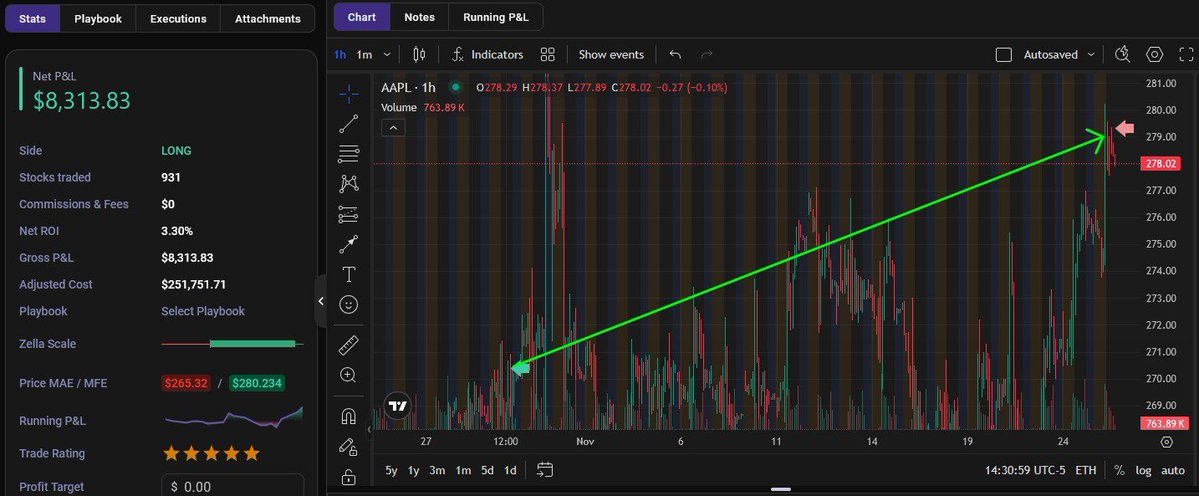Set chart range to 5d
The width and height of the screenshot is (1199, 496).
pos(487,471)
